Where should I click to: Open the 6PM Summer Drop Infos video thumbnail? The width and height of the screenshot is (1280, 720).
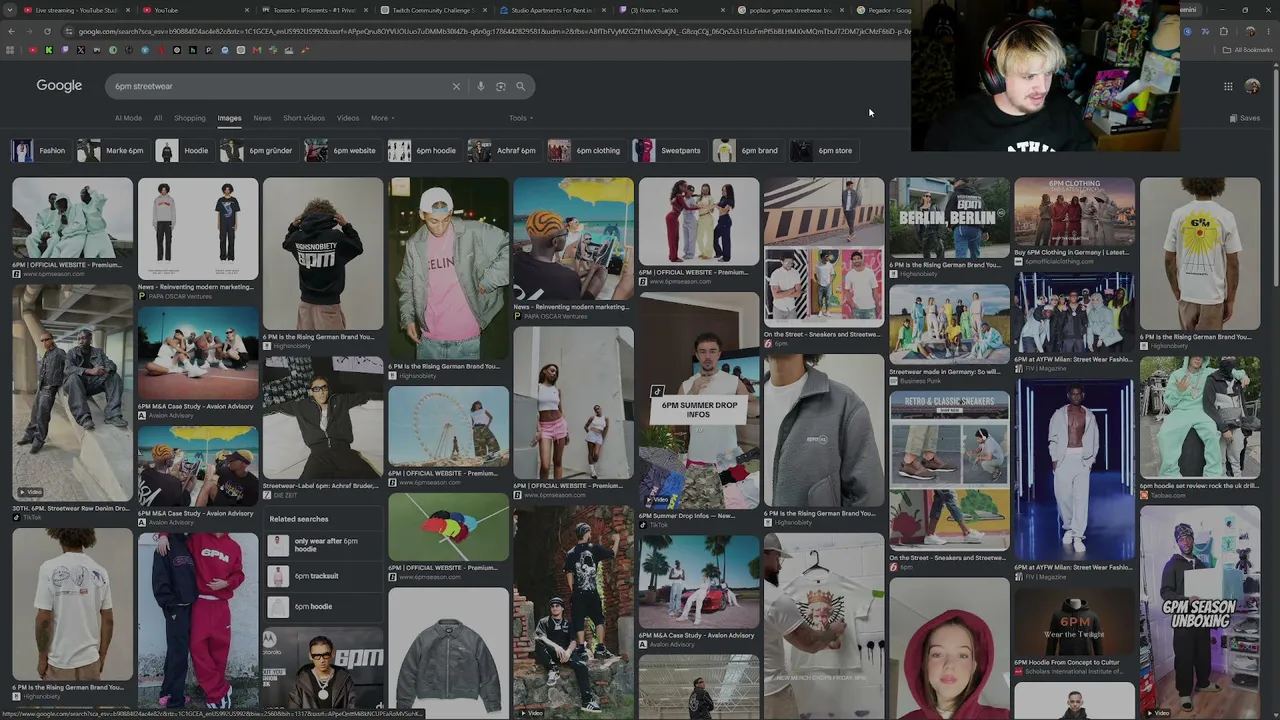point(699,402)
